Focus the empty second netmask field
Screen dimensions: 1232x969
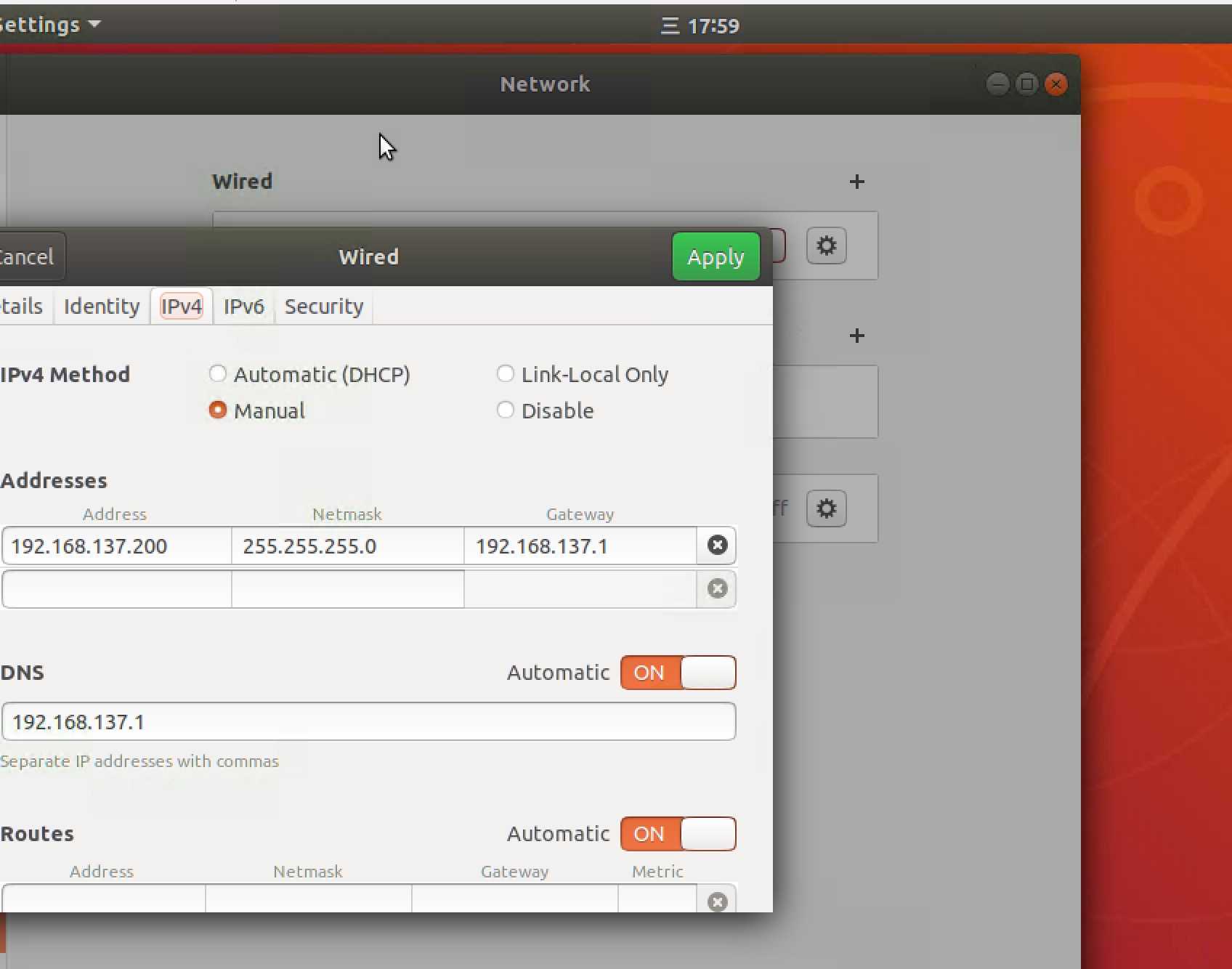pos(348,589)
